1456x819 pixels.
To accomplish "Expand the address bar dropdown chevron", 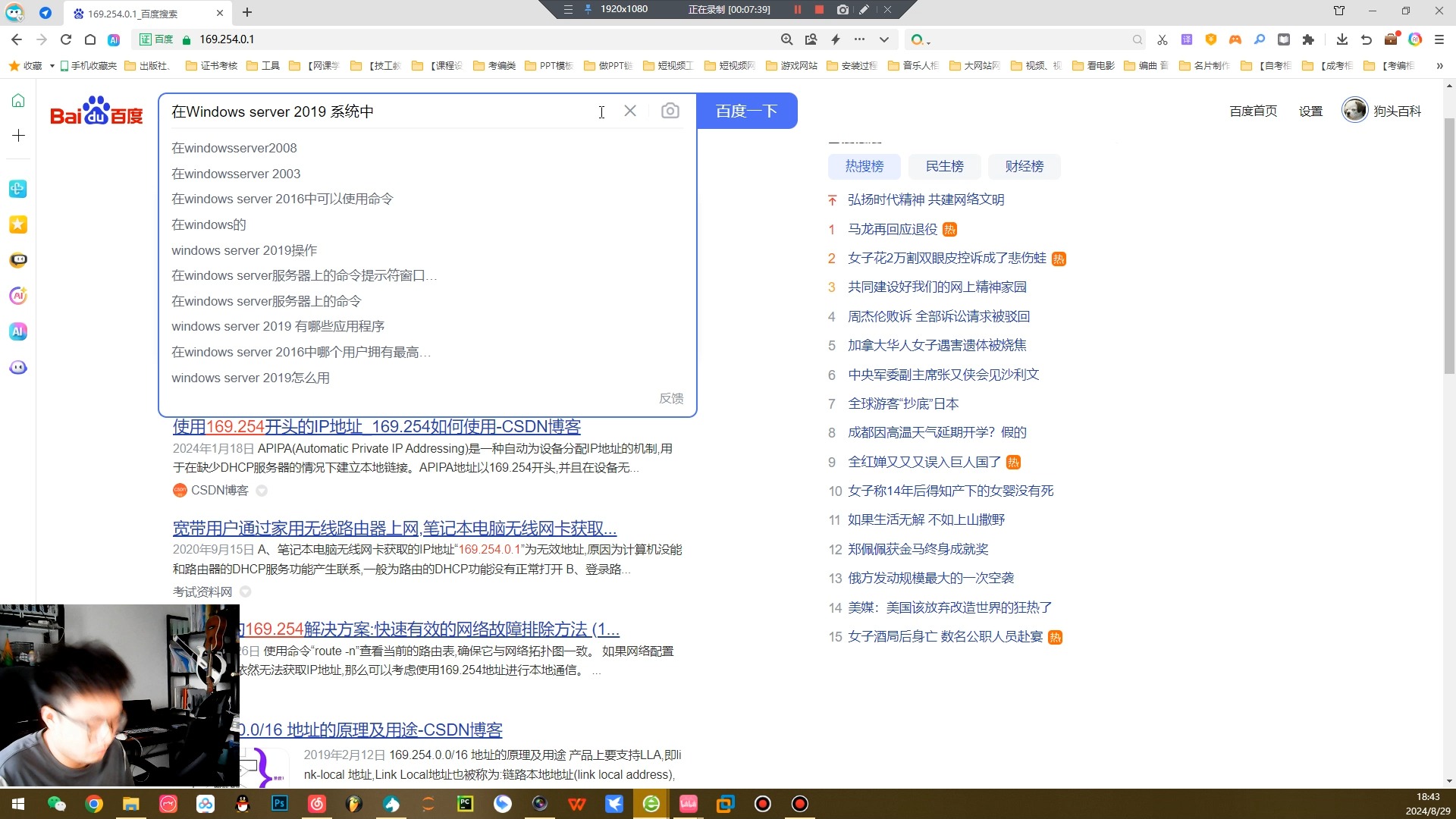I will pyautogui.click(x=883, y=39).
